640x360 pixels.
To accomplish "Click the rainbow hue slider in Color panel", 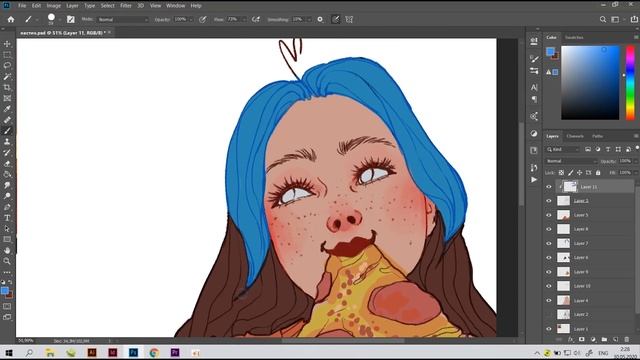I will (630, 83).
